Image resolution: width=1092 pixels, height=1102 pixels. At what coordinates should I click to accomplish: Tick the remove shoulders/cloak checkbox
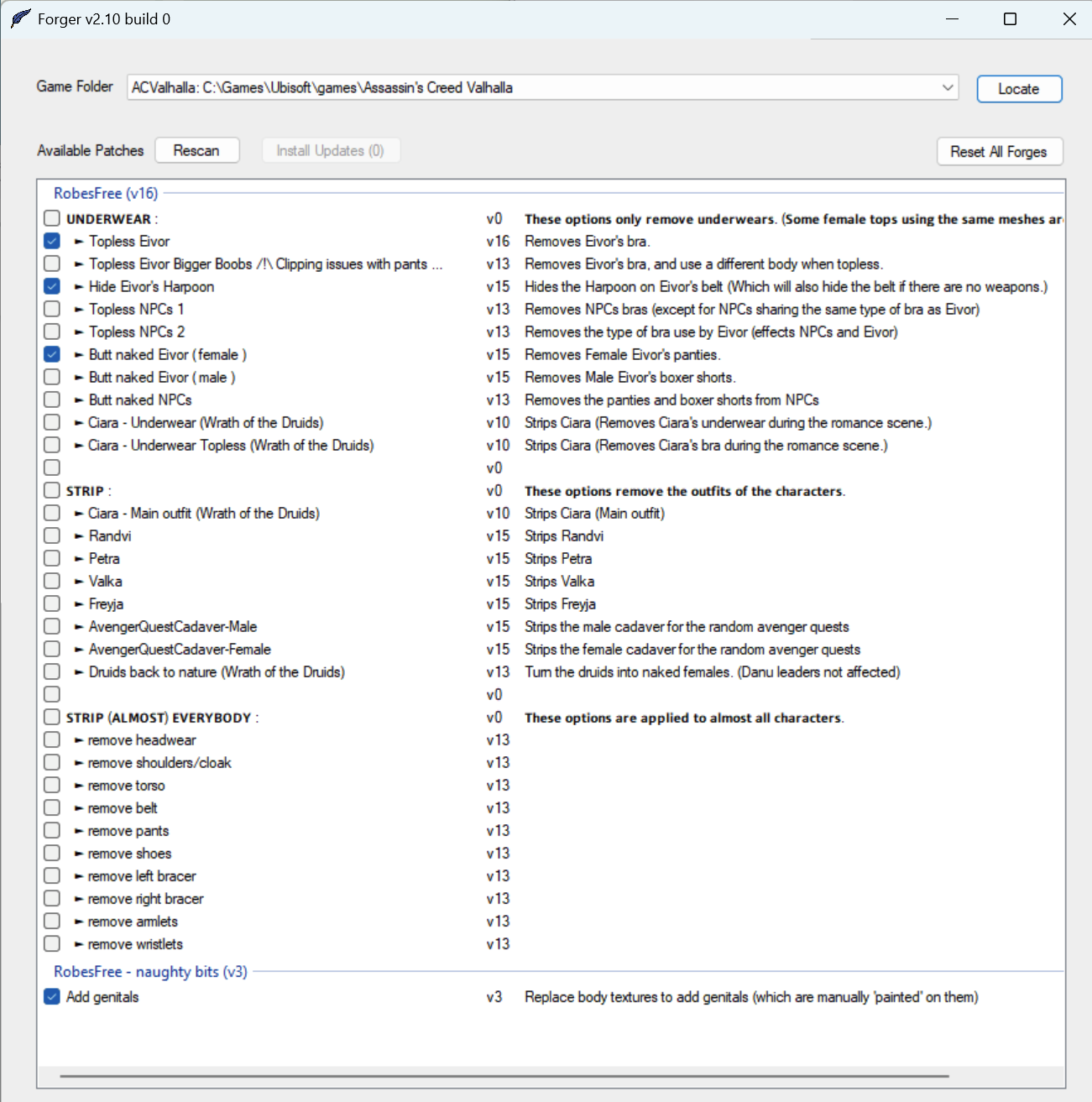tap(52, 762)
